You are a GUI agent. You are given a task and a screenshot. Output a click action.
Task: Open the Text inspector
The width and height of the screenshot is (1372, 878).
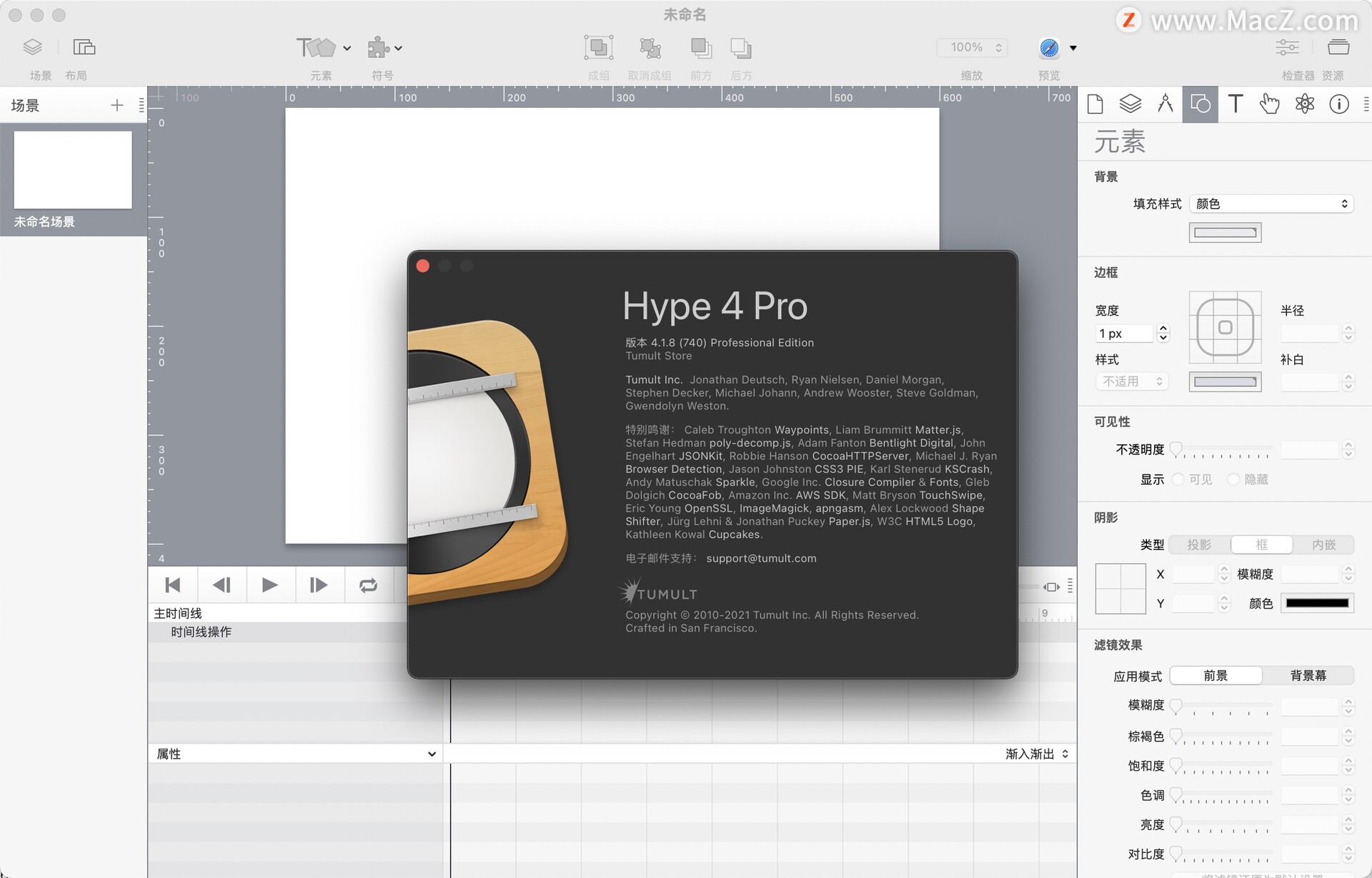pos(1235,104)
